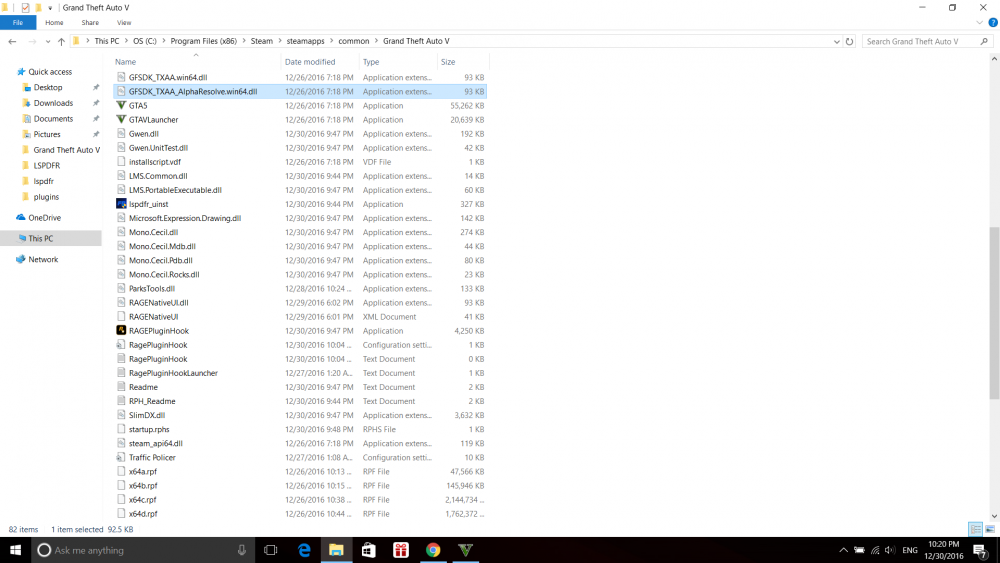Show hidden system tray icons

[843, 550]
